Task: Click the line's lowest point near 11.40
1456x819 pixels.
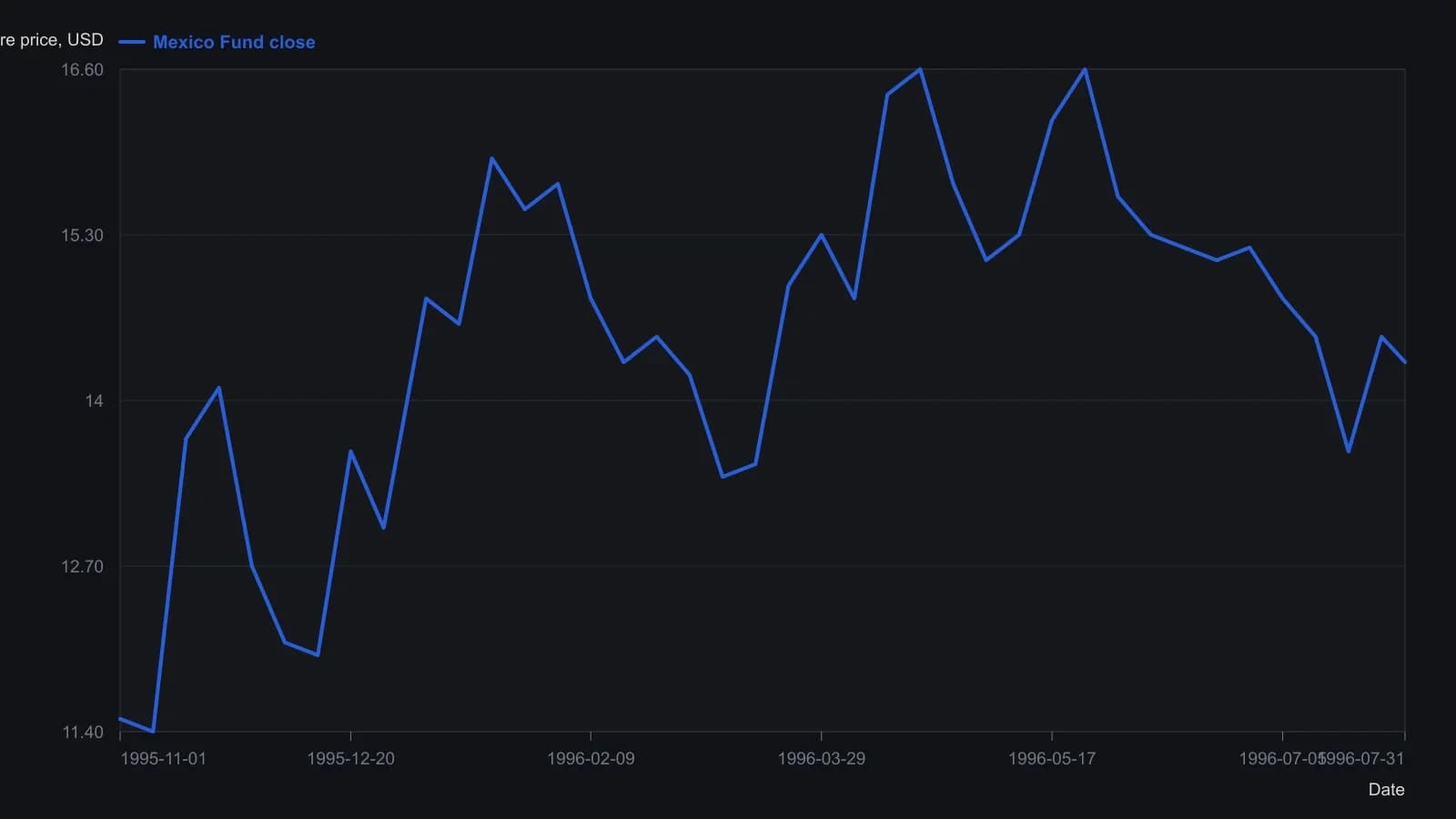Action: pos(153,731)
